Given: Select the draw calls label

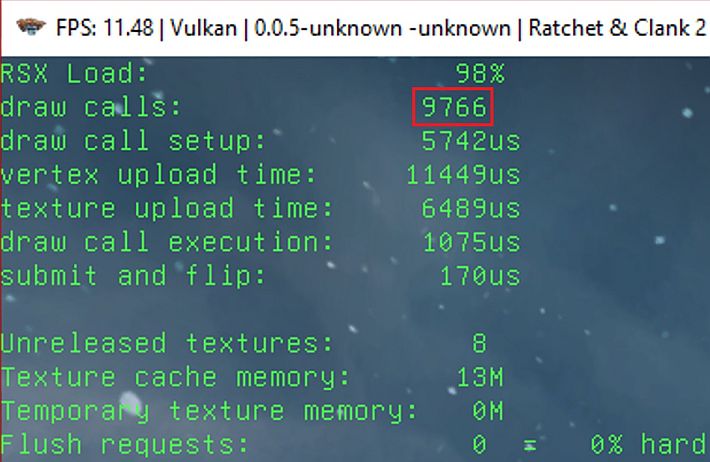Looking at the screenshot, I should click(91, 107).
